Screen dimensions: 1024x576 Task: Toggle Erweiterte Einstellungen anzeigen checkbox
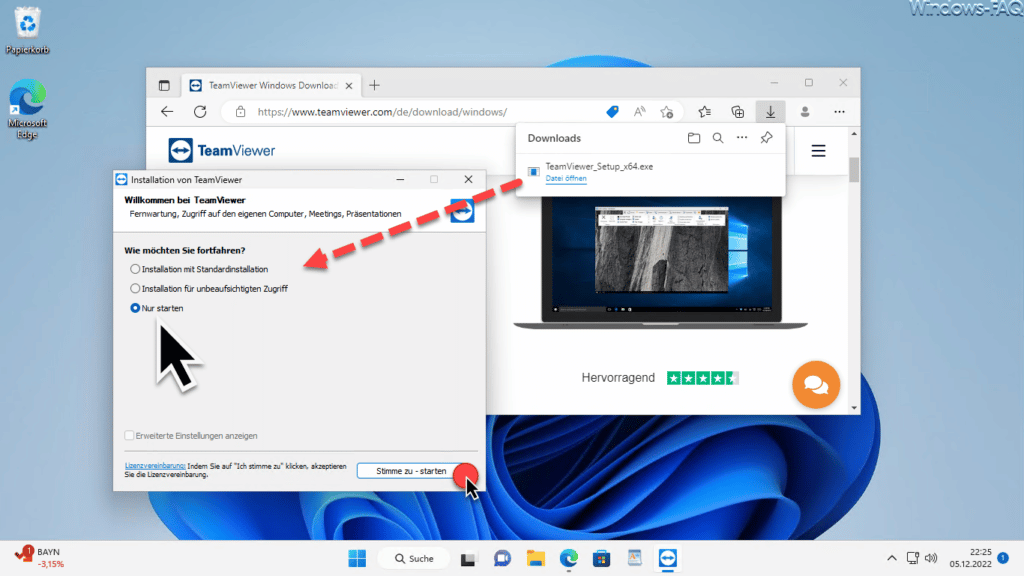point(129,436)
